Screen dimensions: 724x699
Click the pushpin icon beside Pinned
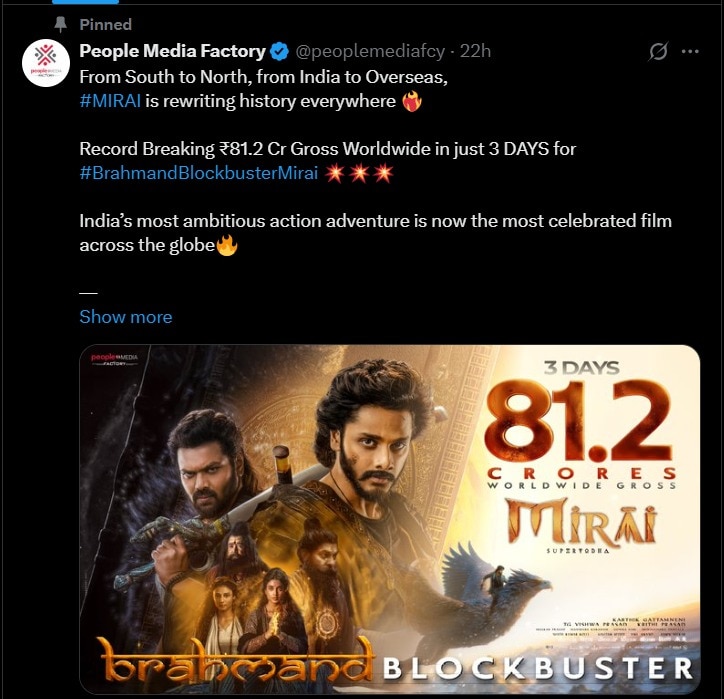[x=60, y=24]
